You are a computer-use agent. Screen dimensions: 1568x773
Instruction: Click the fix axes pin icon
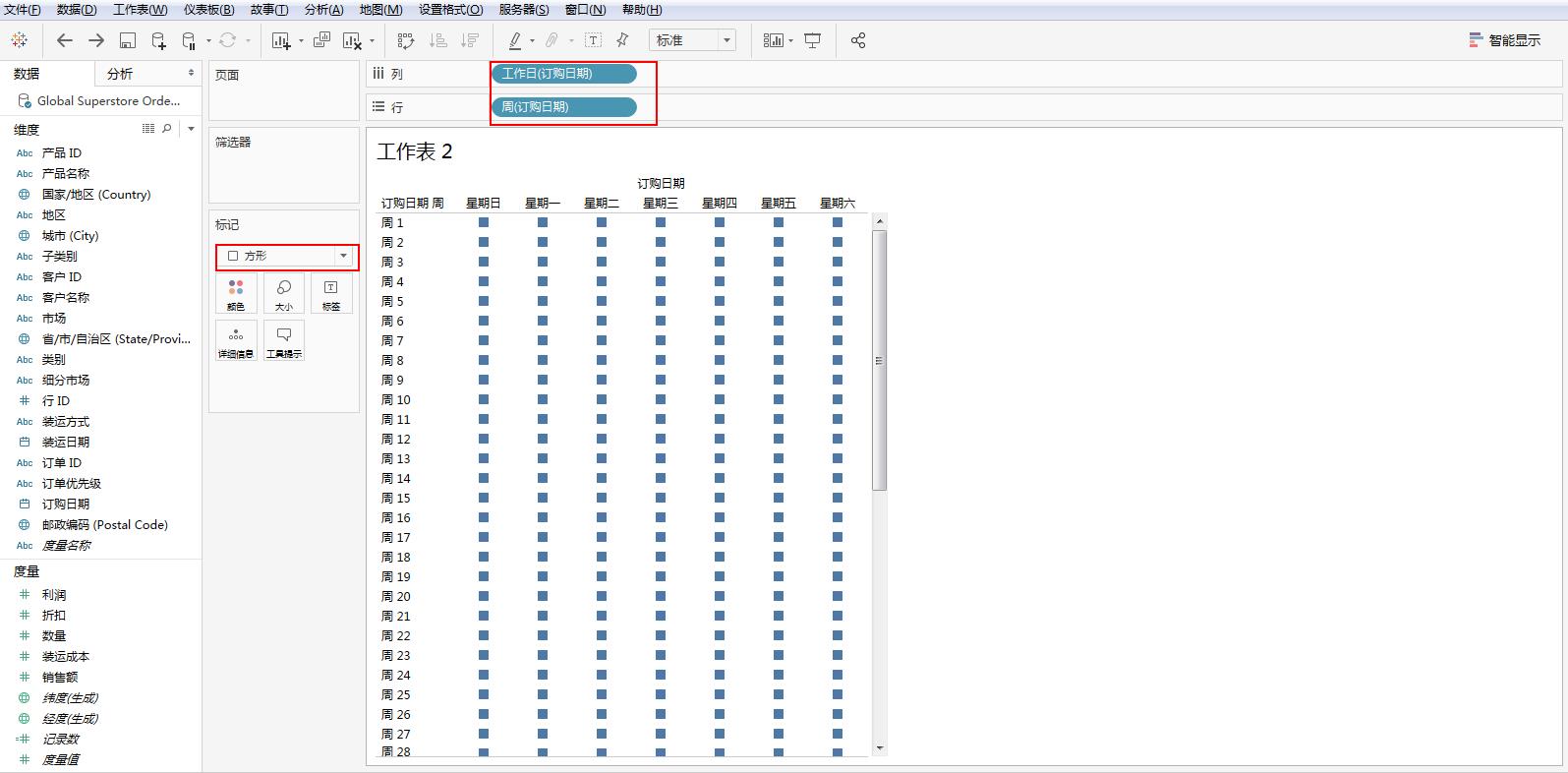click(622, 40)
